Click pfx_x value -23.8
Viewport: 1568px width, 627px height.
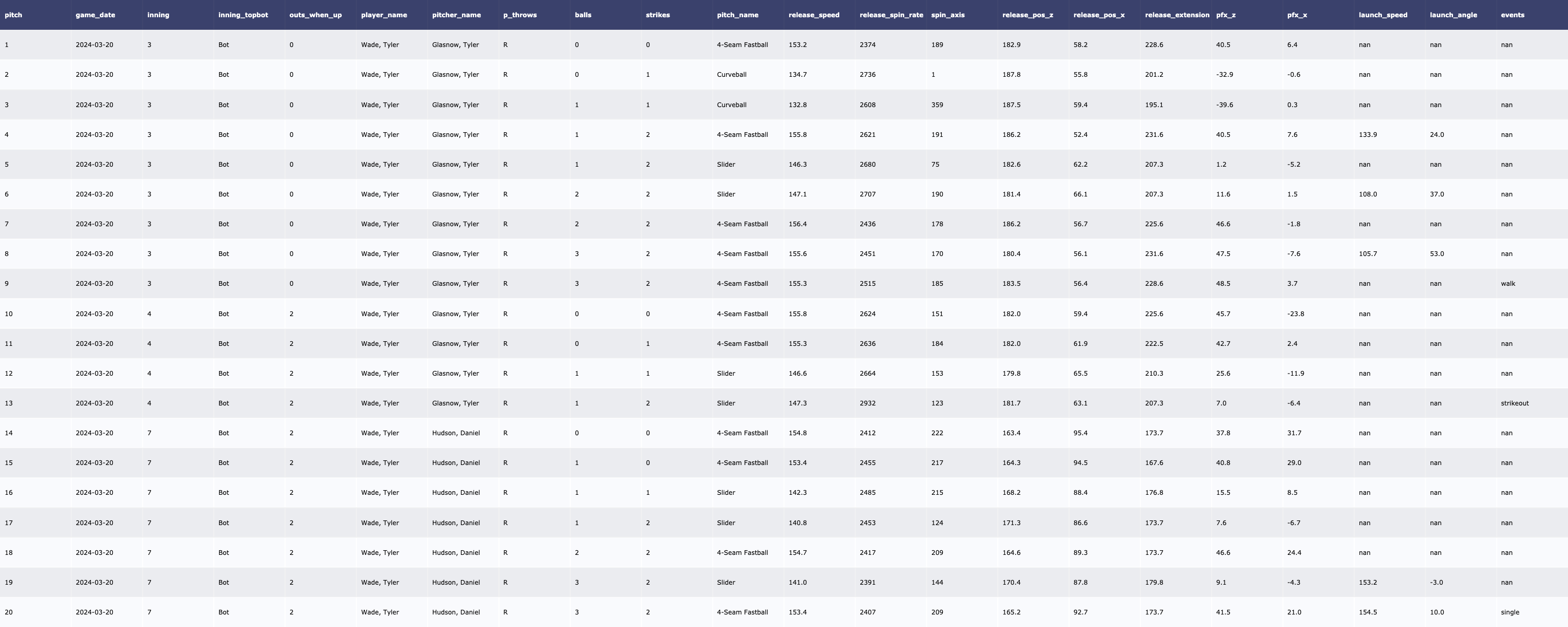click(1295, 314)
